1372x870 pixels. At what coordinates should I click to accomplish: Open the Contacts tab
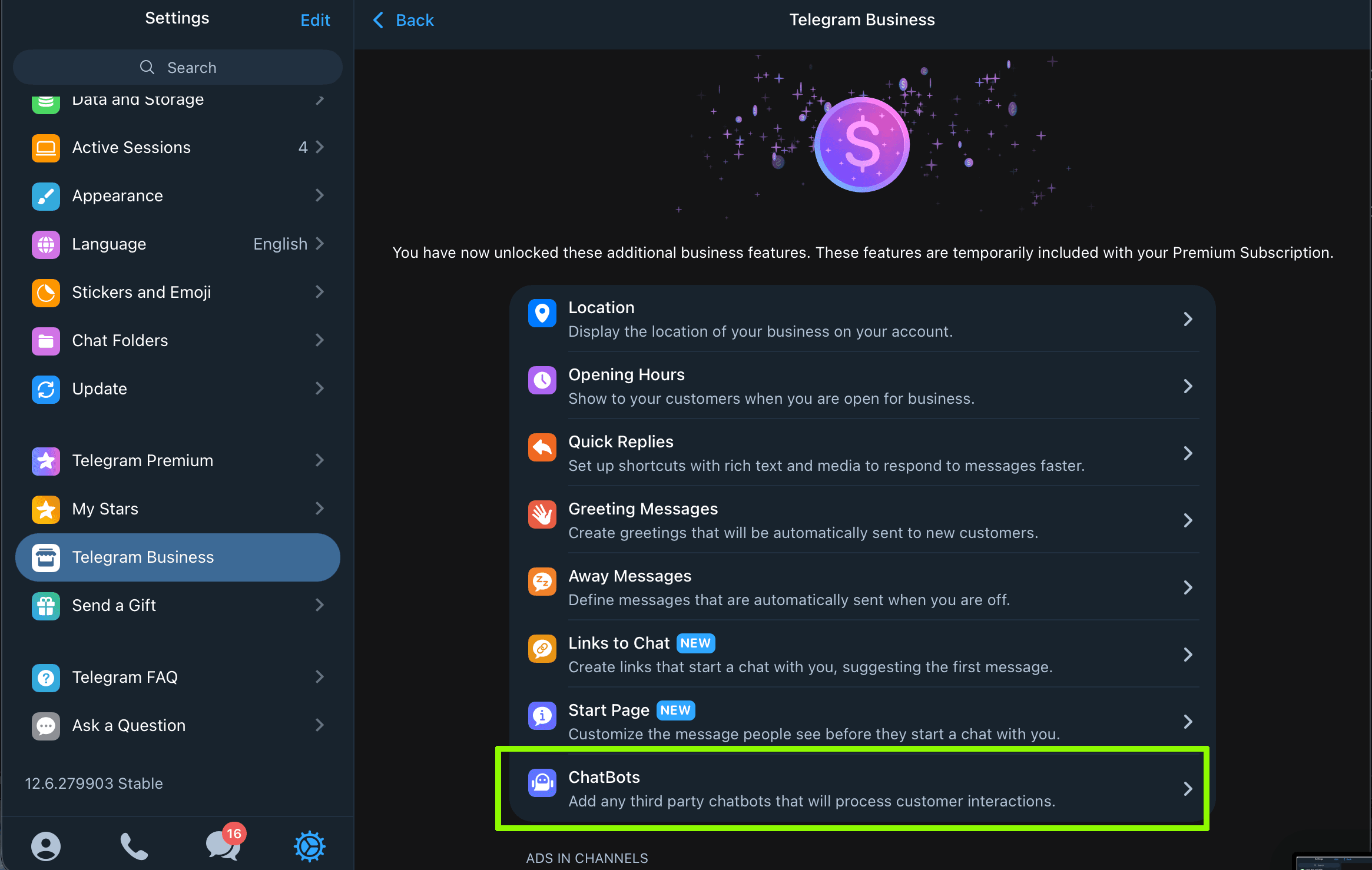[x=46, y=846]
